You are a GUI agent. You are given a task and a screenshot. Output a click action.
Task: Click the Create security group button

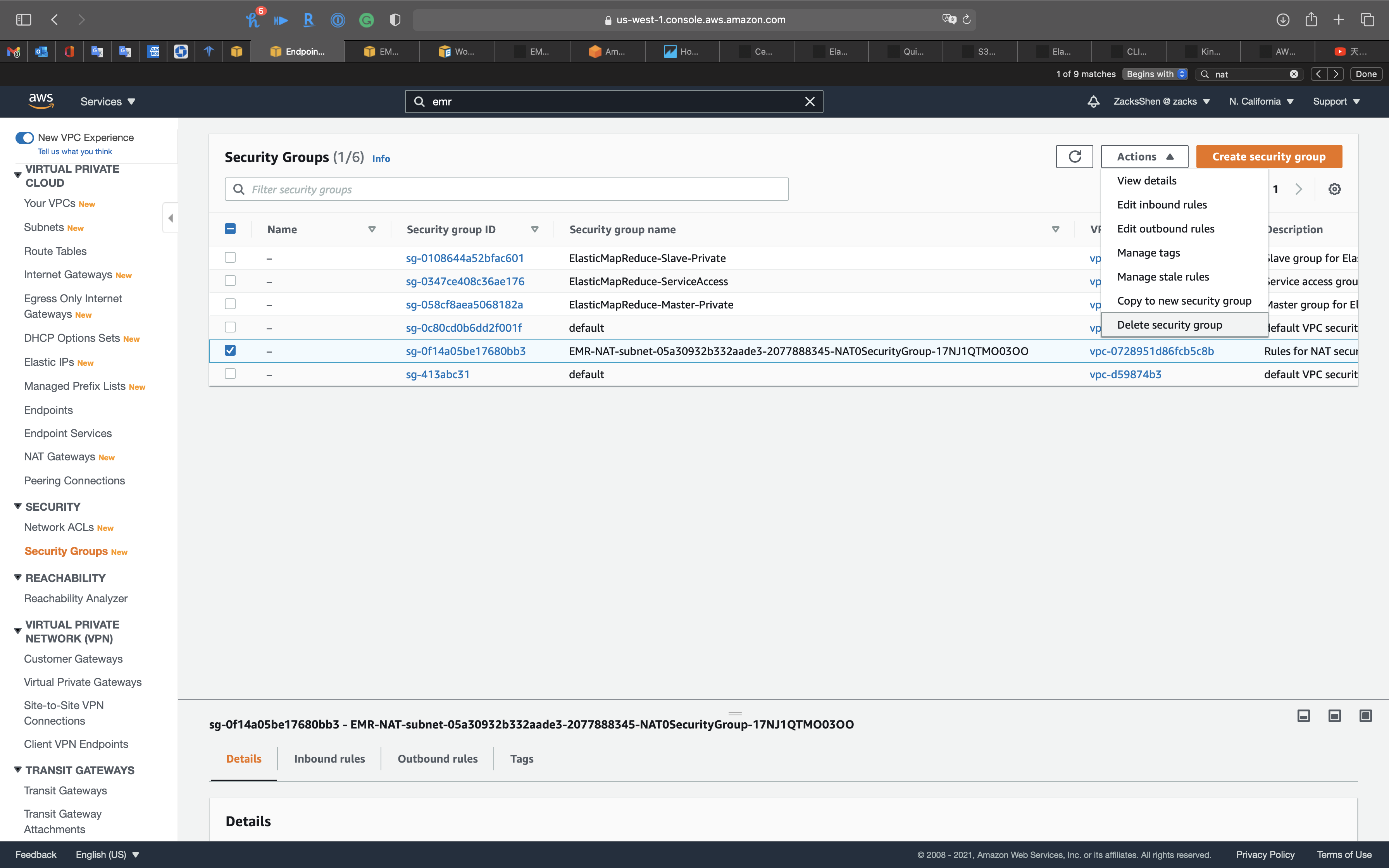click(x=1268, y=157)
